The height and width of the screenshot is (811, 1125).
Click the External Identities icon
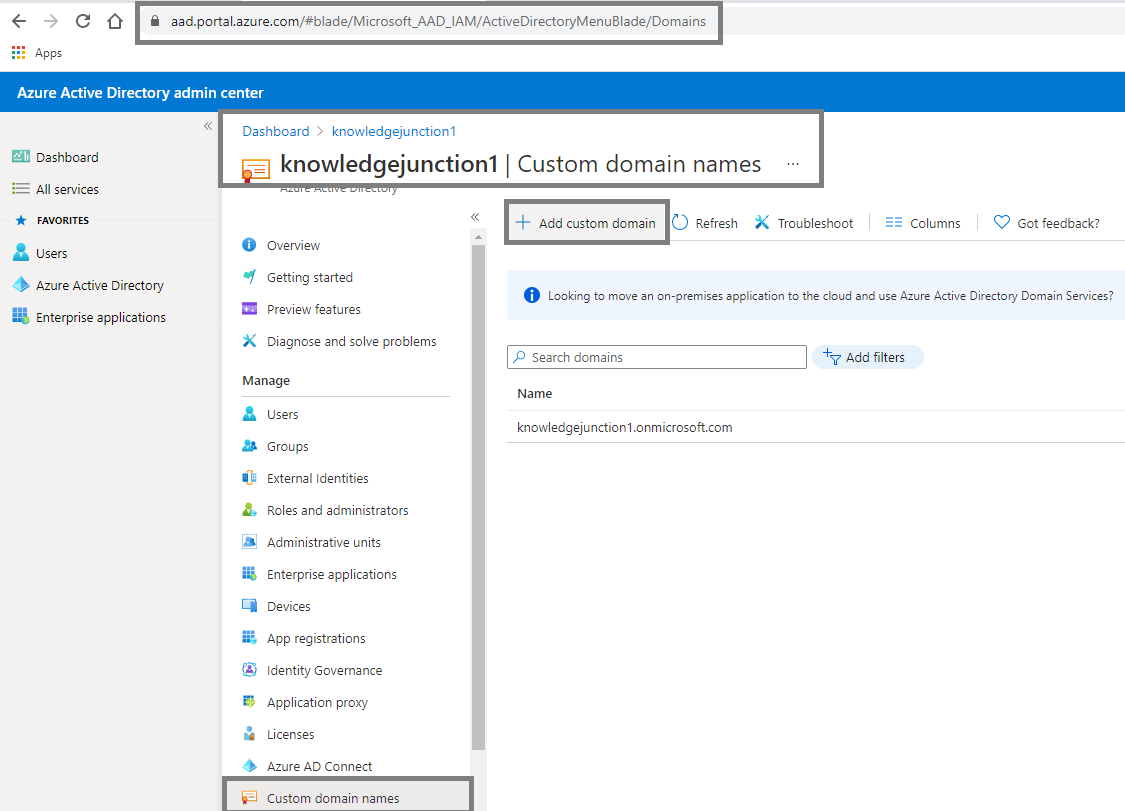249,477
